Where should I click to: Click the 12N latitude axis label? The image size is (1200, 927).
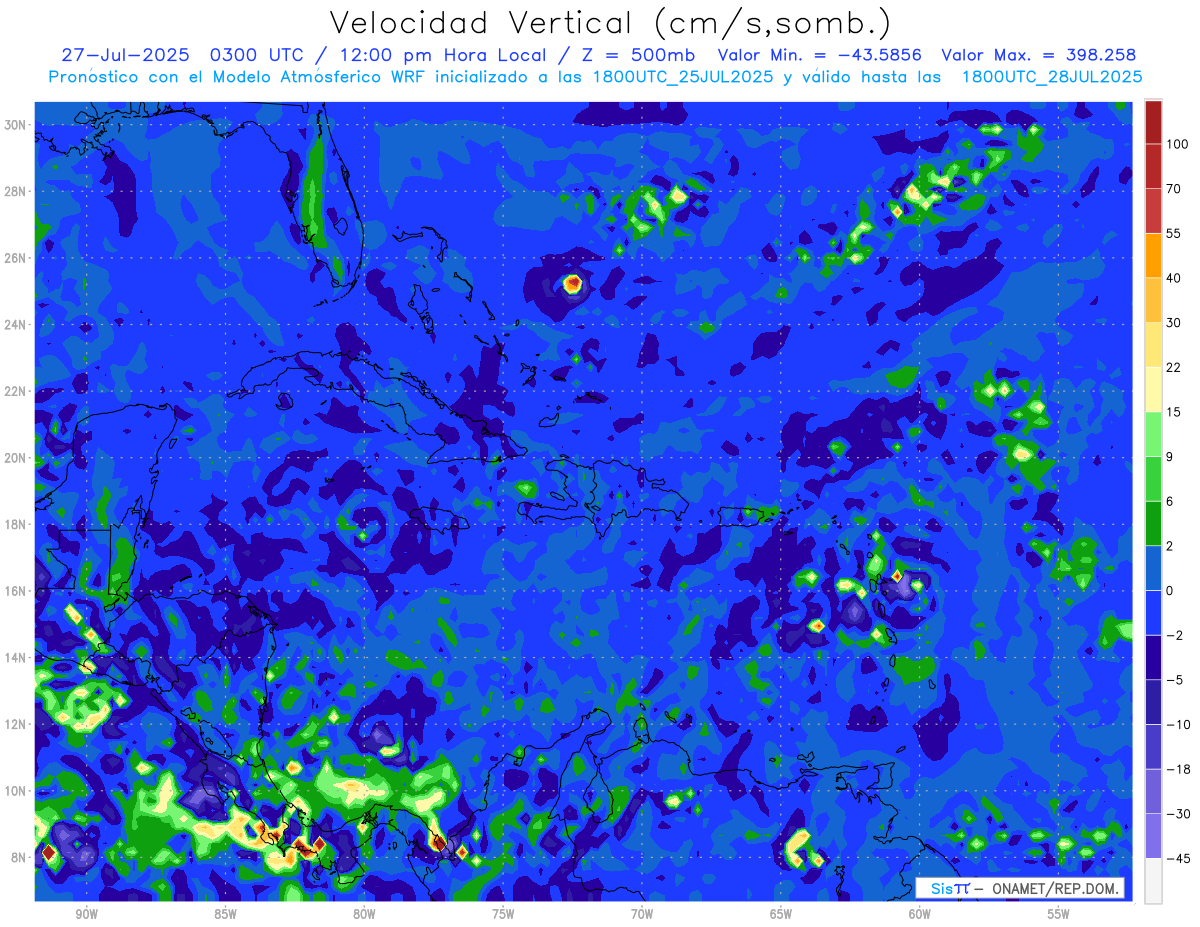coord(17,724)
